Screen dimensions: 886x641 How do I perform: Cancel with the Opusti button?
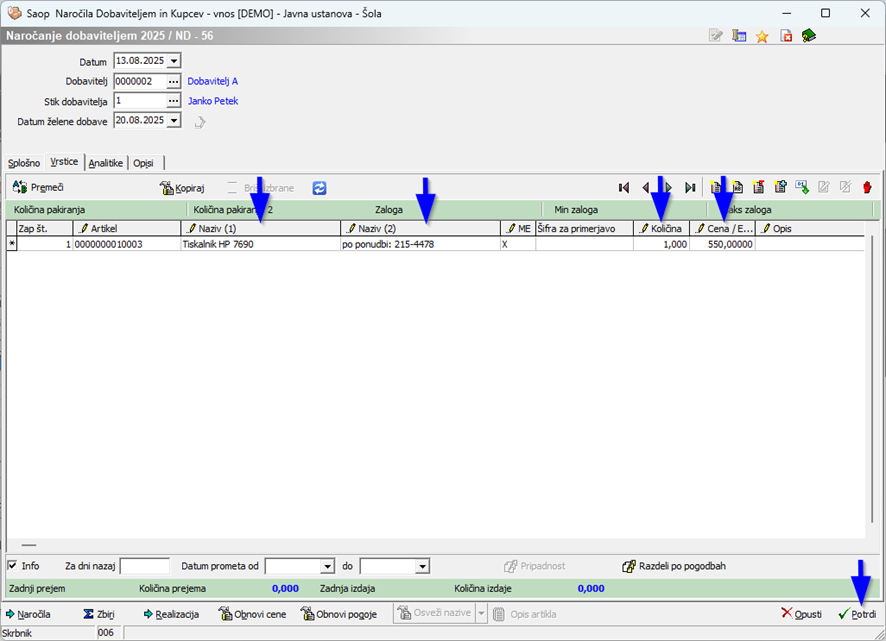coord(801,614)
